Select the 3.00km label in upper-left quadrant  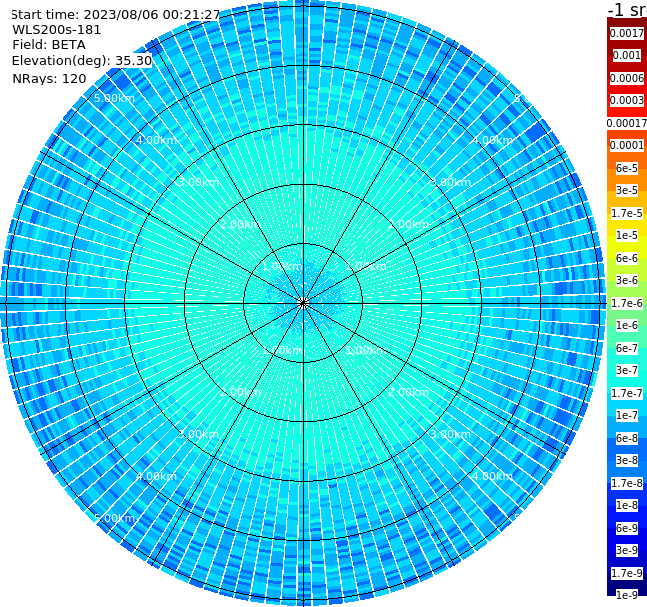198,182
